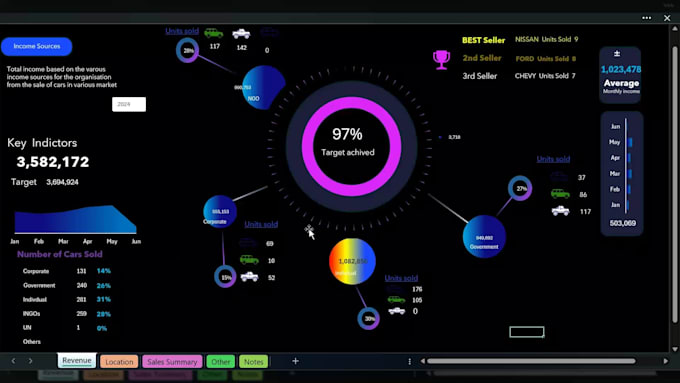The height and width of the screenshot is (383, 680).
Task: Add a new sheet with the plus icon
Action: (x=295, y=361)
